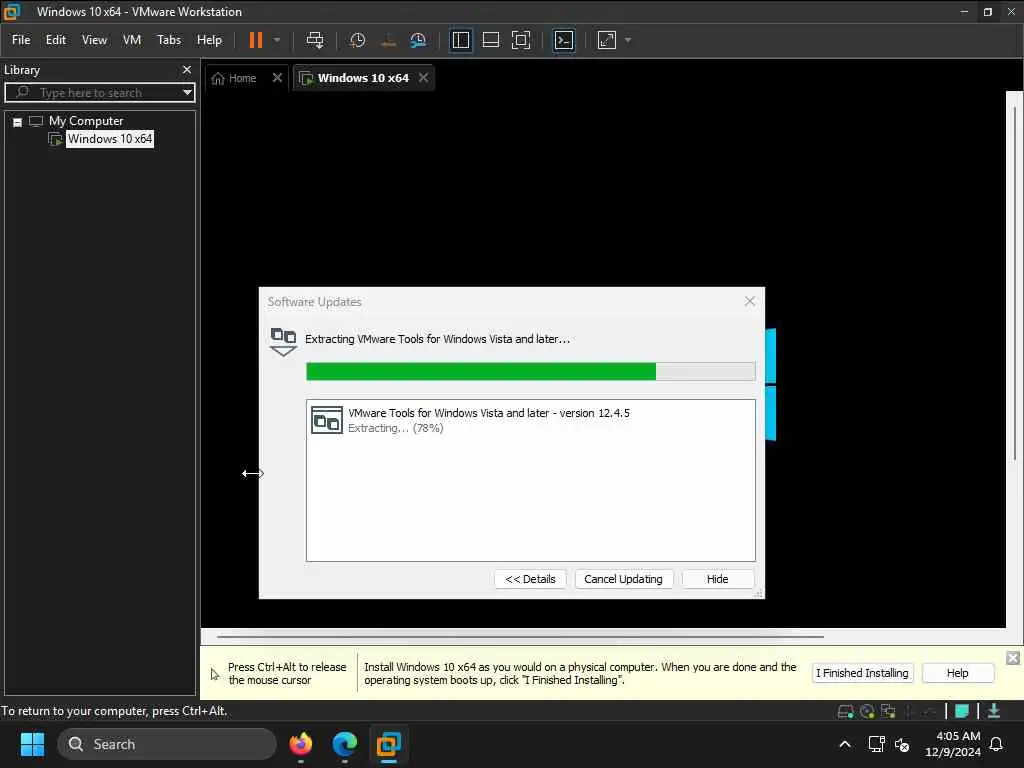Click Cancel Updating button
The image size is (1024, 768).
(x=623, y=579)
